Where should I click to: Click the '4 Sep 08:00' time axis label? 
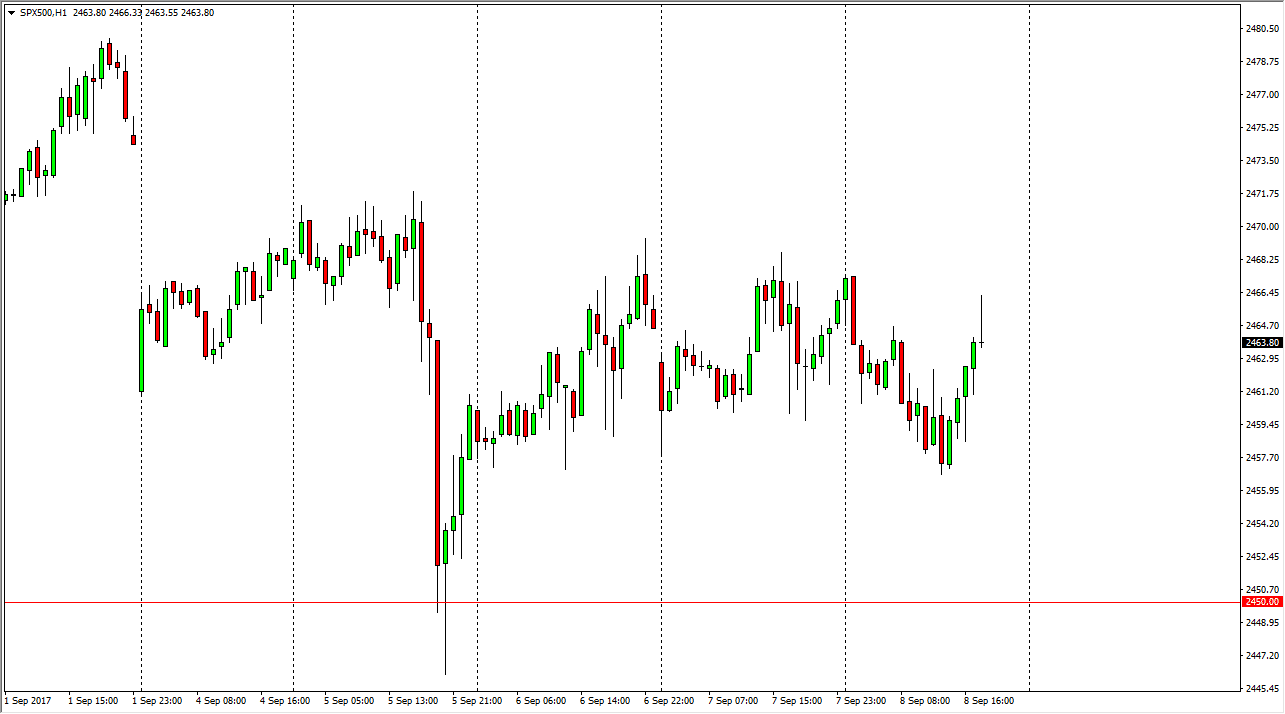tap(221, 701)
